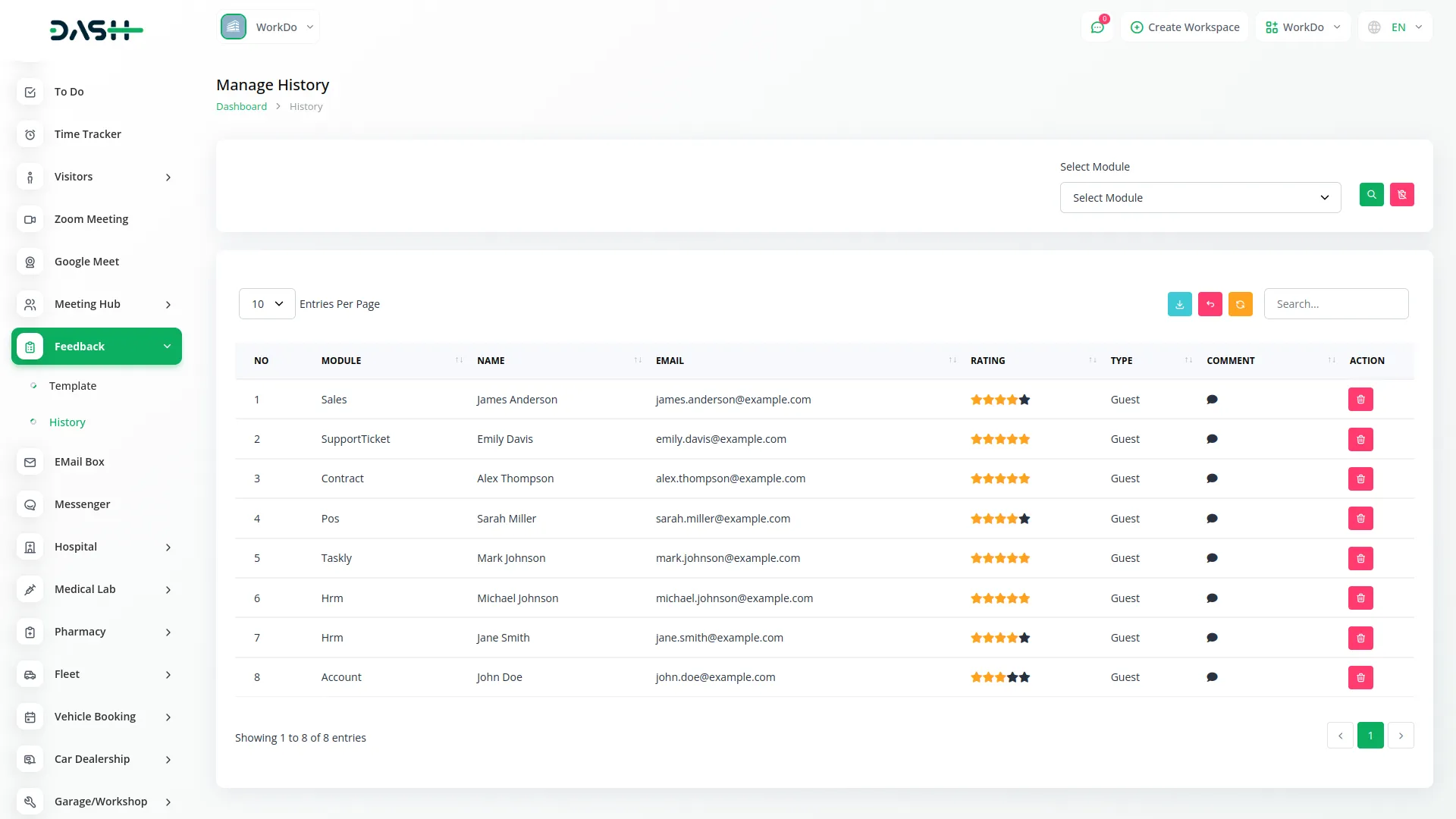Image resolution: width=1456 pixels, height=819 pixels.
Task: Open the Create Workspace button
Action: [x=1185, y=27]
